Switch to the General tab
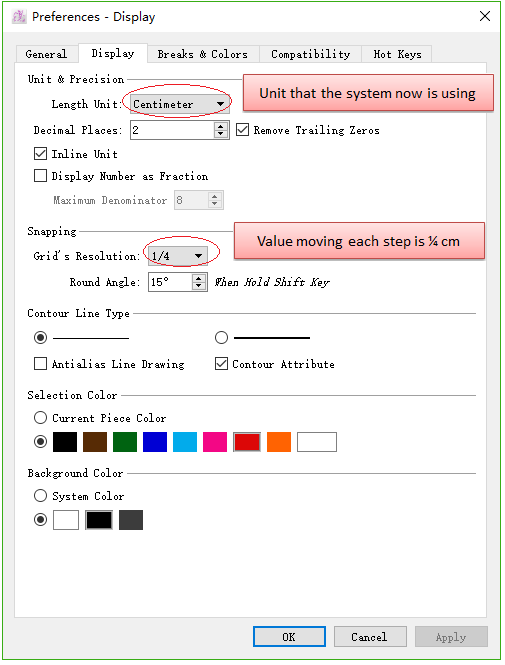The image size is (505, 665). tap(46, 54)
